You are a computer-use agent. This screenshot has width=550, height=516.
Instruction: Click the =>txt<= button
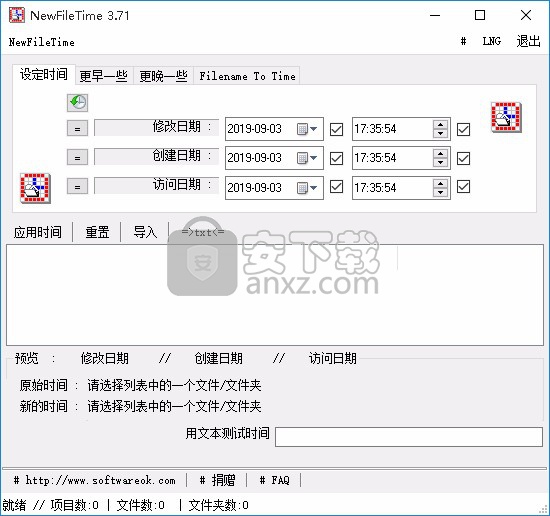203,232
